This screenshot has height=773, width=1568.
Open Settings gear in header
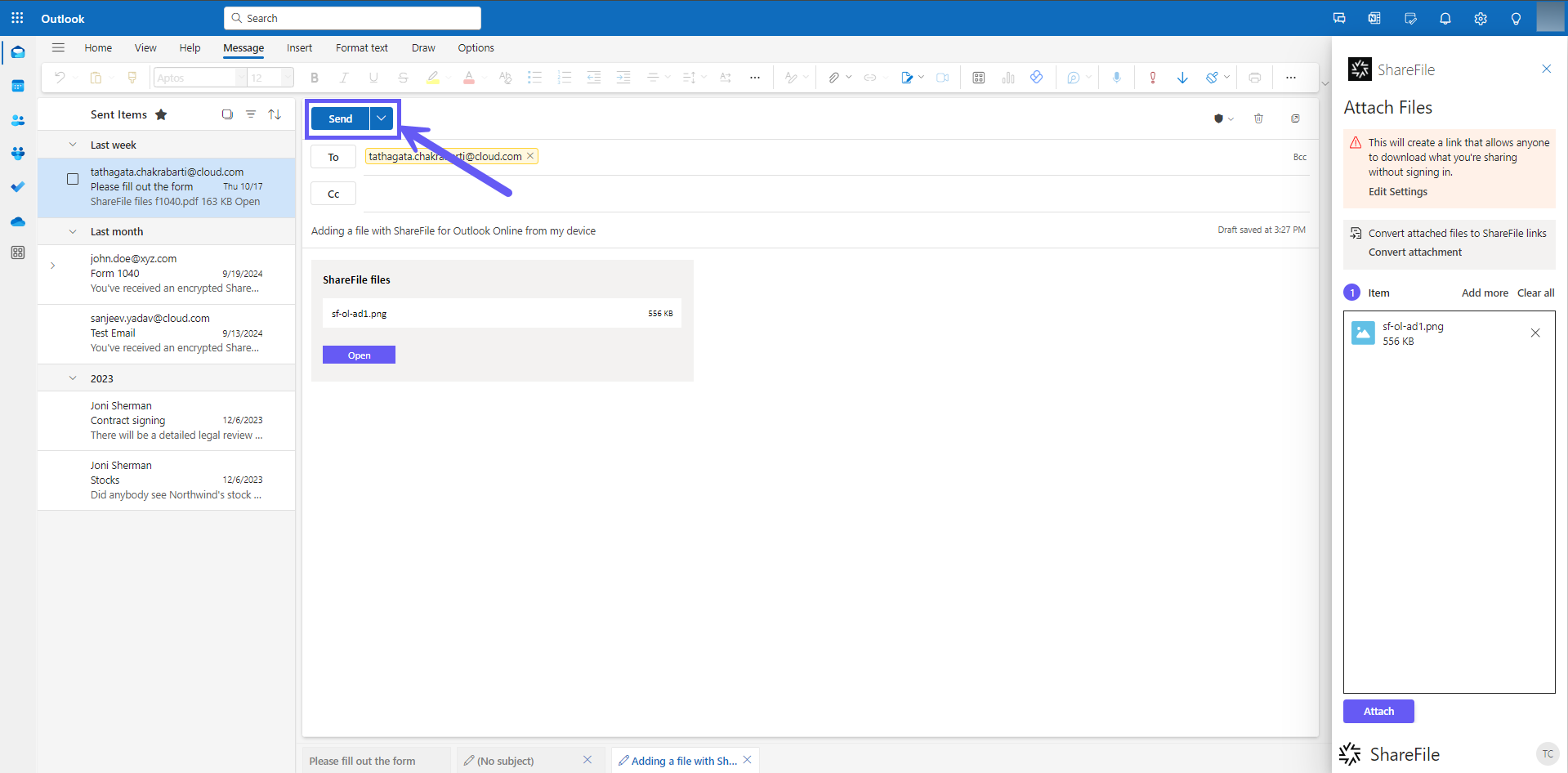point(1481,18)
